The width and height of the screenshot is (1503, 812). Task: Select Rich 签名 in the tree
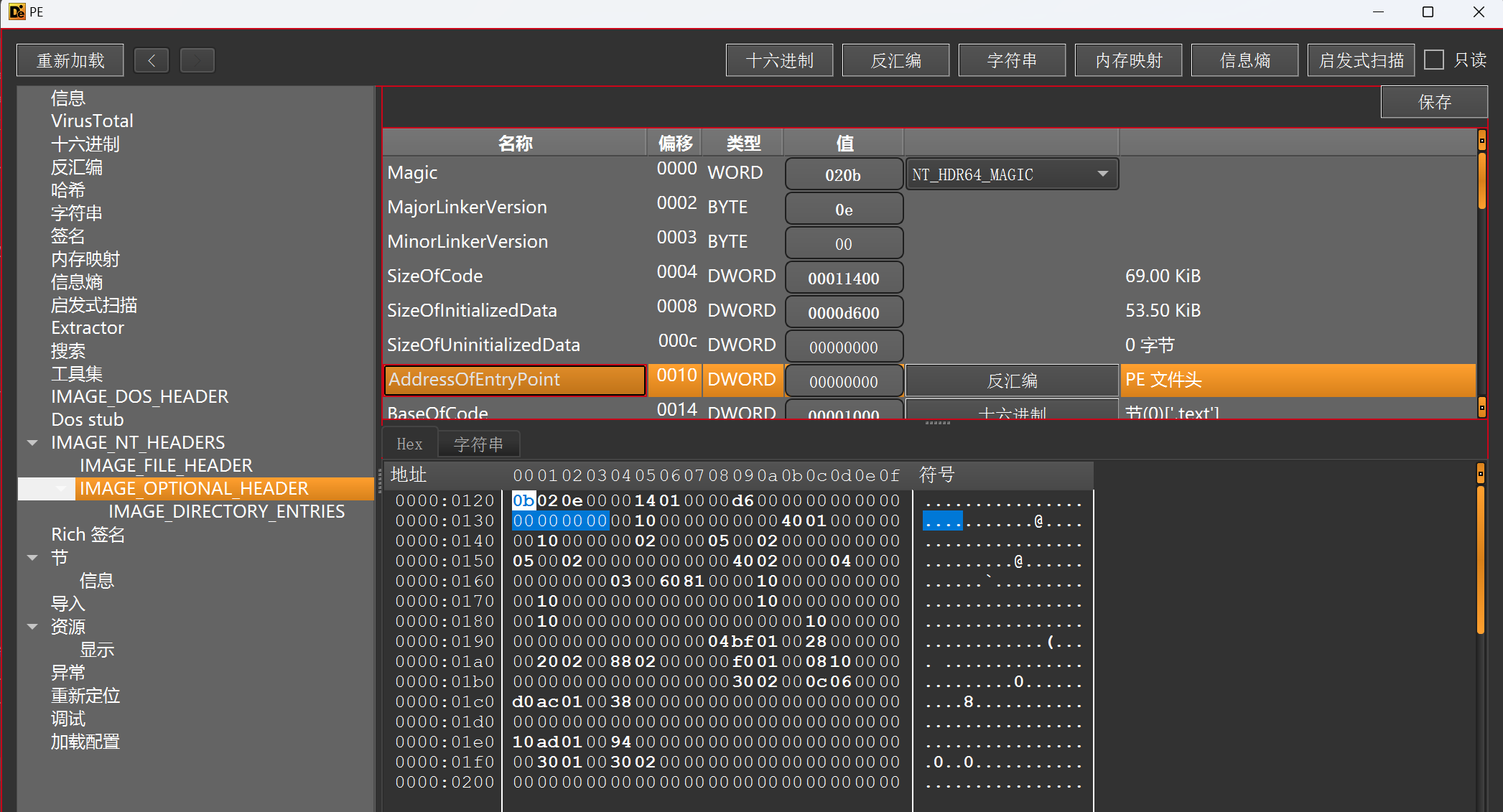[x=88, y=535]
